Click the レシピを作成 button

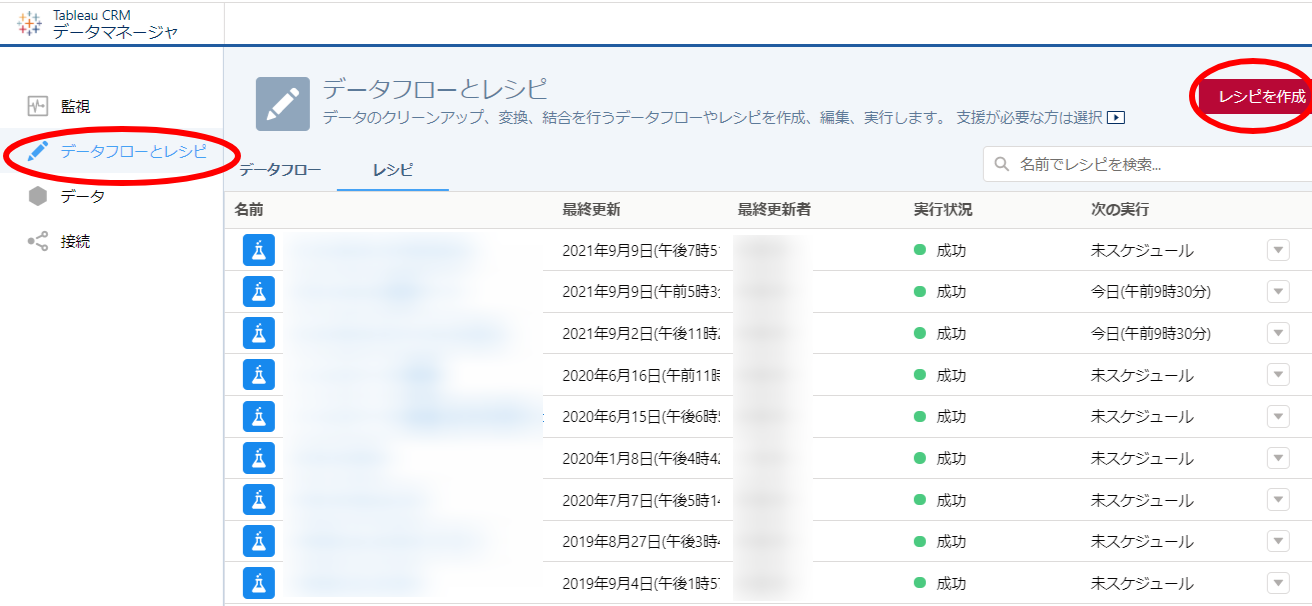1260,96
